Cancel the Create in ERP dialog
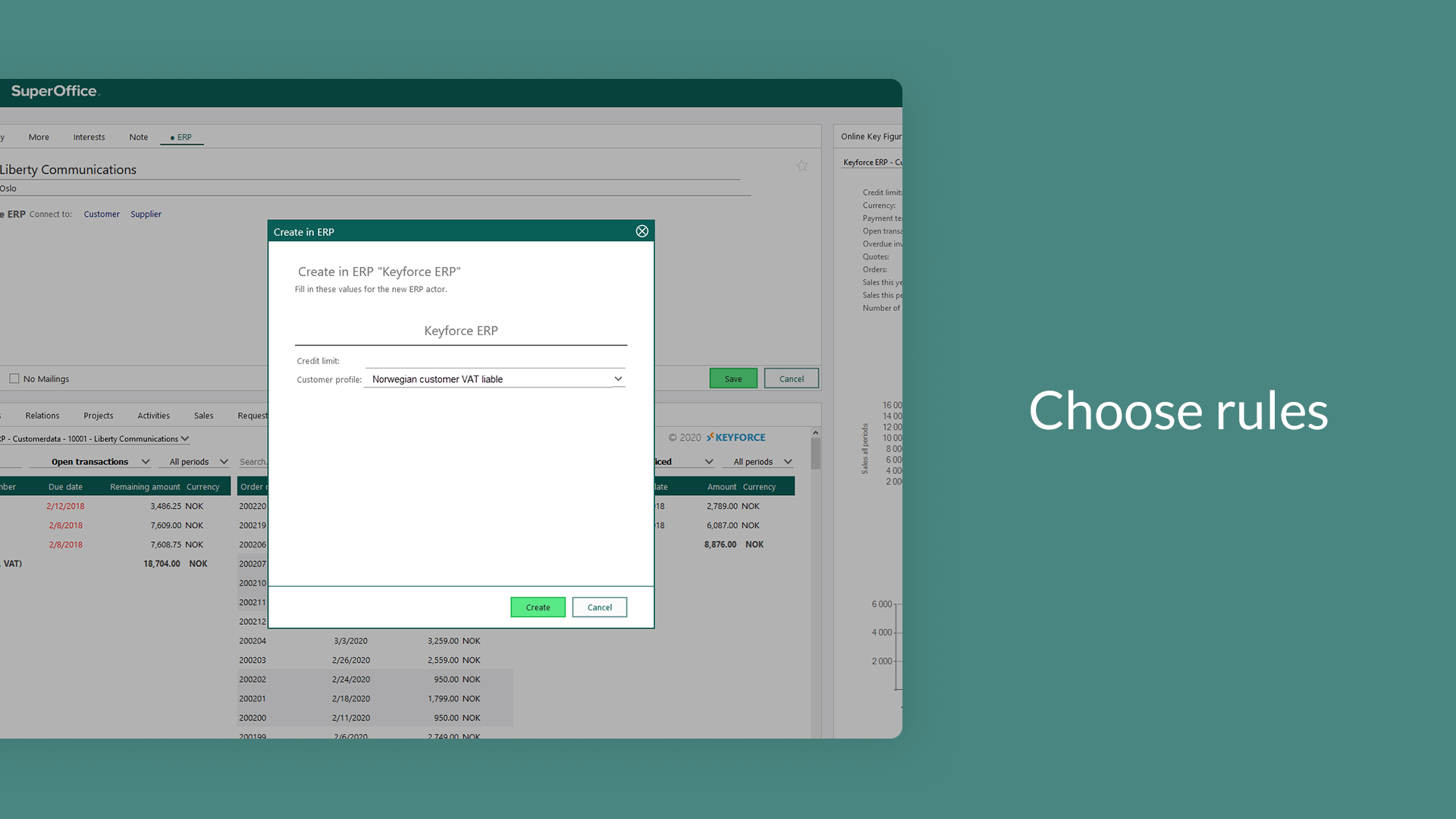Viewport: 1456px width, 819px height. pyautogui.click(x=599, y=607)
